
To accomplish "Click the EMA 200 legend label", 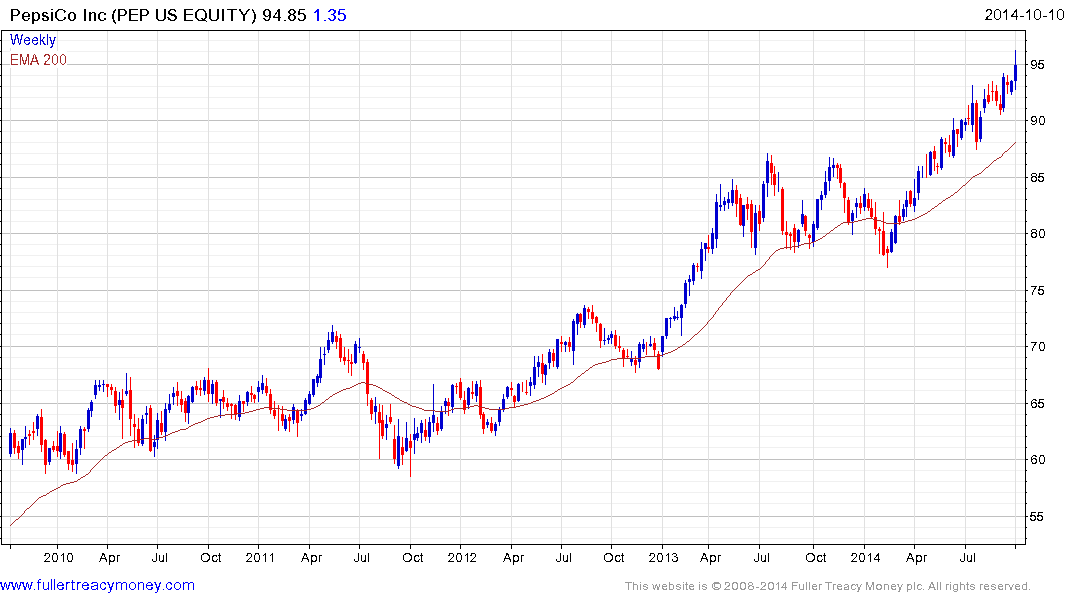I will pos(38,60).
